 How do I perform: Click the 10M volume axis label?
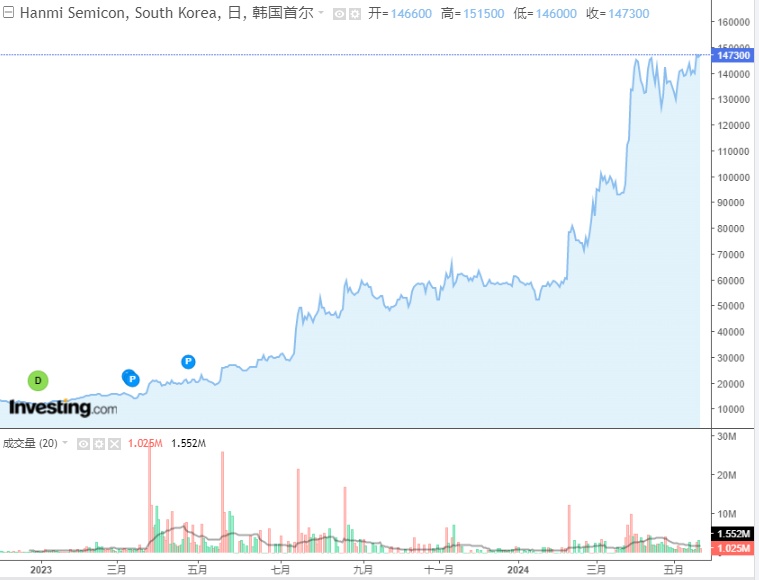pyautogui.click(x=727, y=514)
